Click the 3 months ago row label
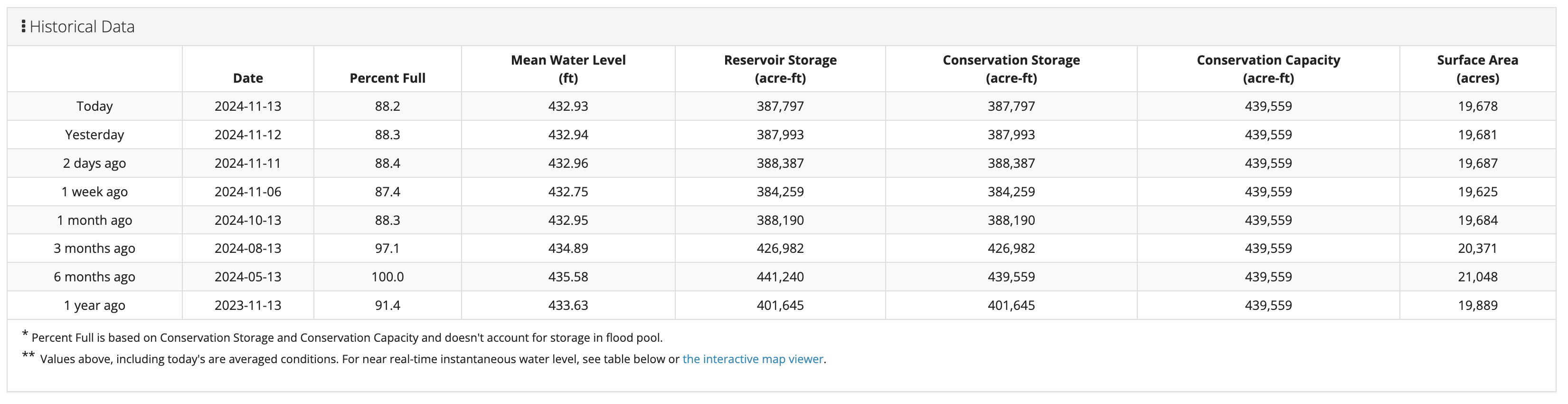 click(x=94, y=248)
